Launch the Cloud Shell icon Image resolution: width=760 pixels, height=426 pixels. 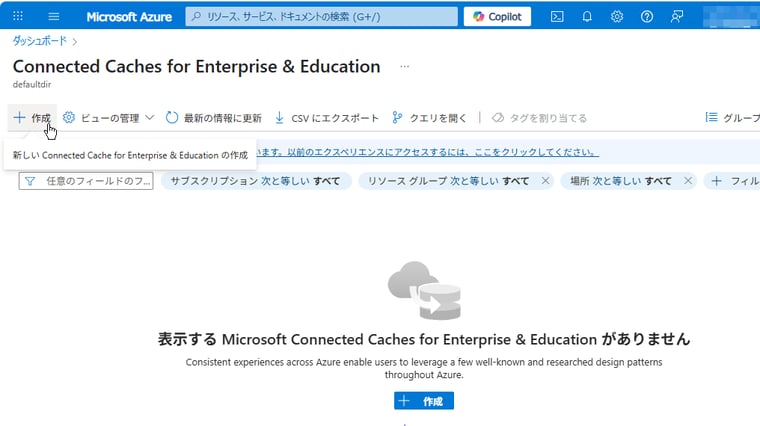(557, 16)
